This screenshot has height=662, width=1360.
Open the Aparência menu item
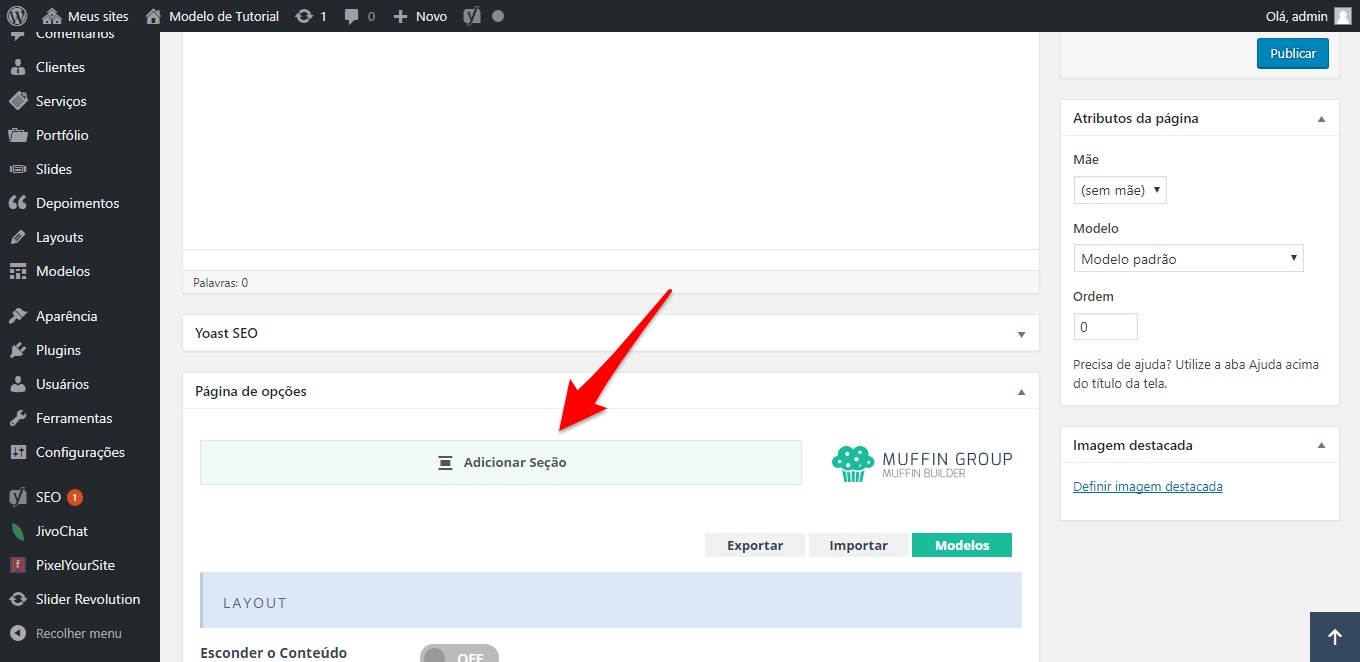click(66, 316)
